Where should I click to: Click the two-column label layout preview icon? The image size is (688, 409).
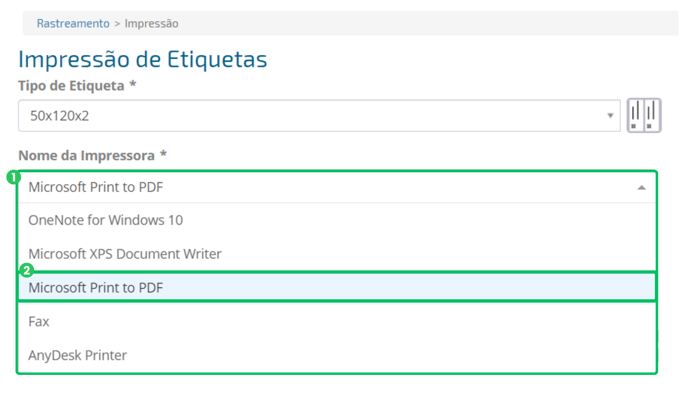pos(644,115)
